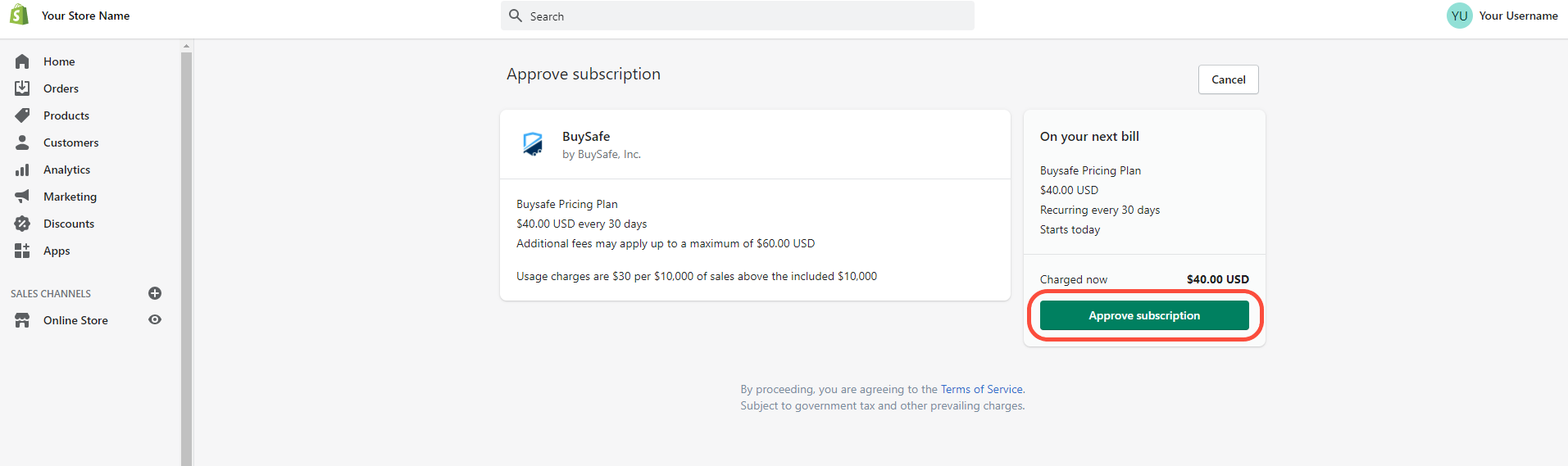This screenshot has height=466, width=1568.
Task: Approve the BuySafe subscription
Action: pos(1144,315)
